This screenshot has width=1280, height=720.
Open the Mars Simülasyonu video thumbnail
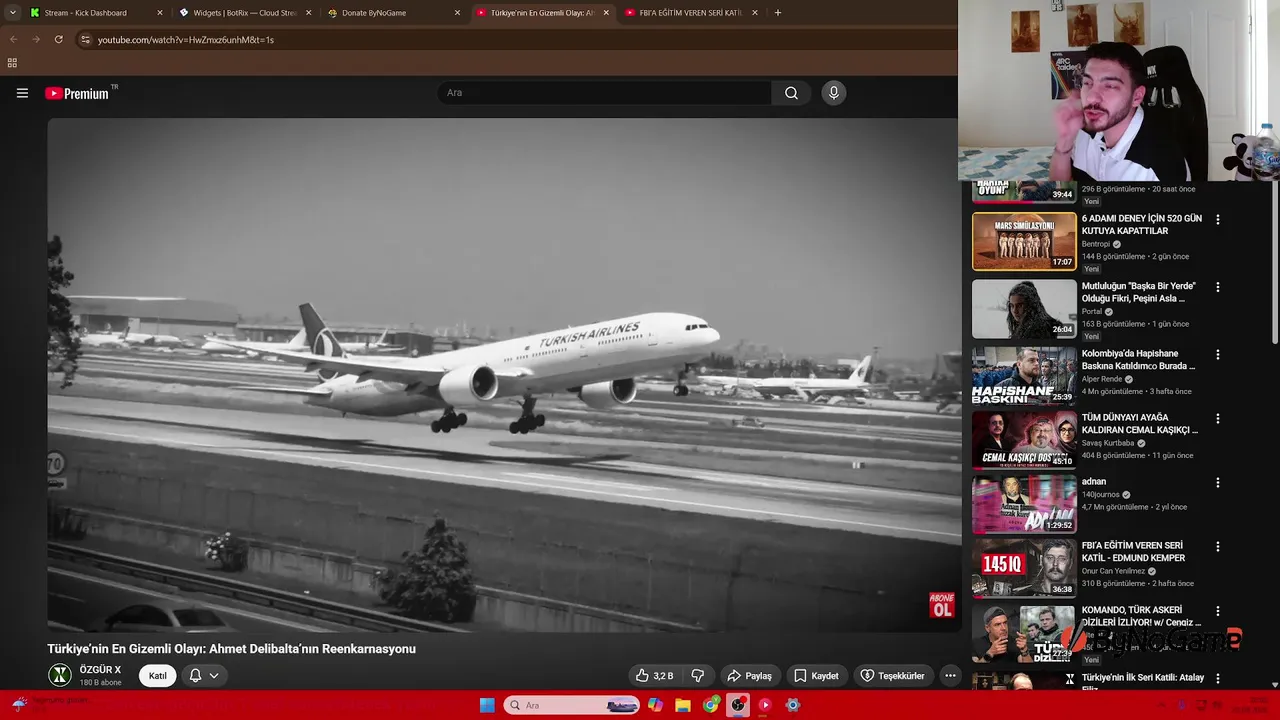[1024, 241]
